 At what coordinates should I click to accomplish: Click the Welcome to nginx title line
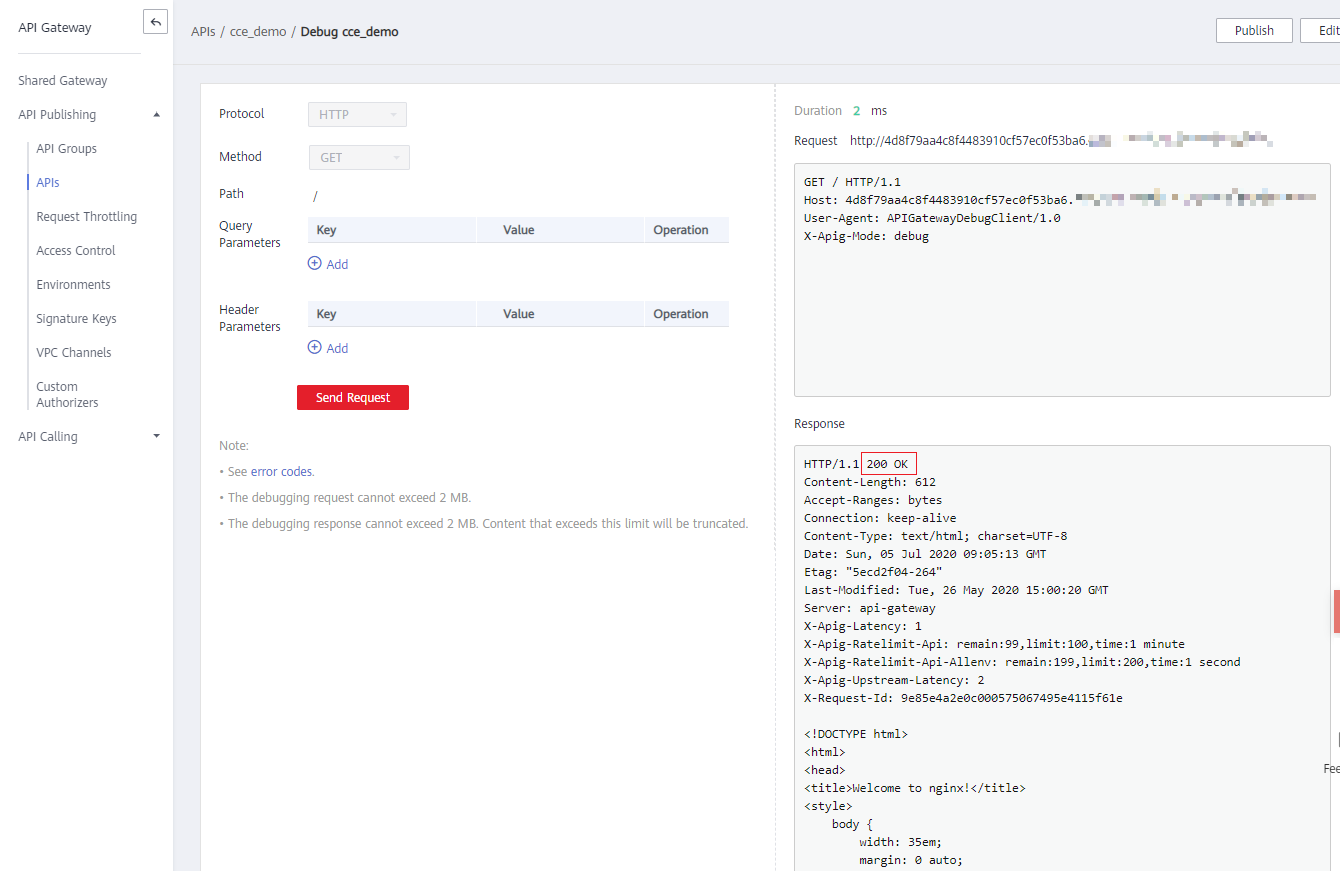pos(914,788)
